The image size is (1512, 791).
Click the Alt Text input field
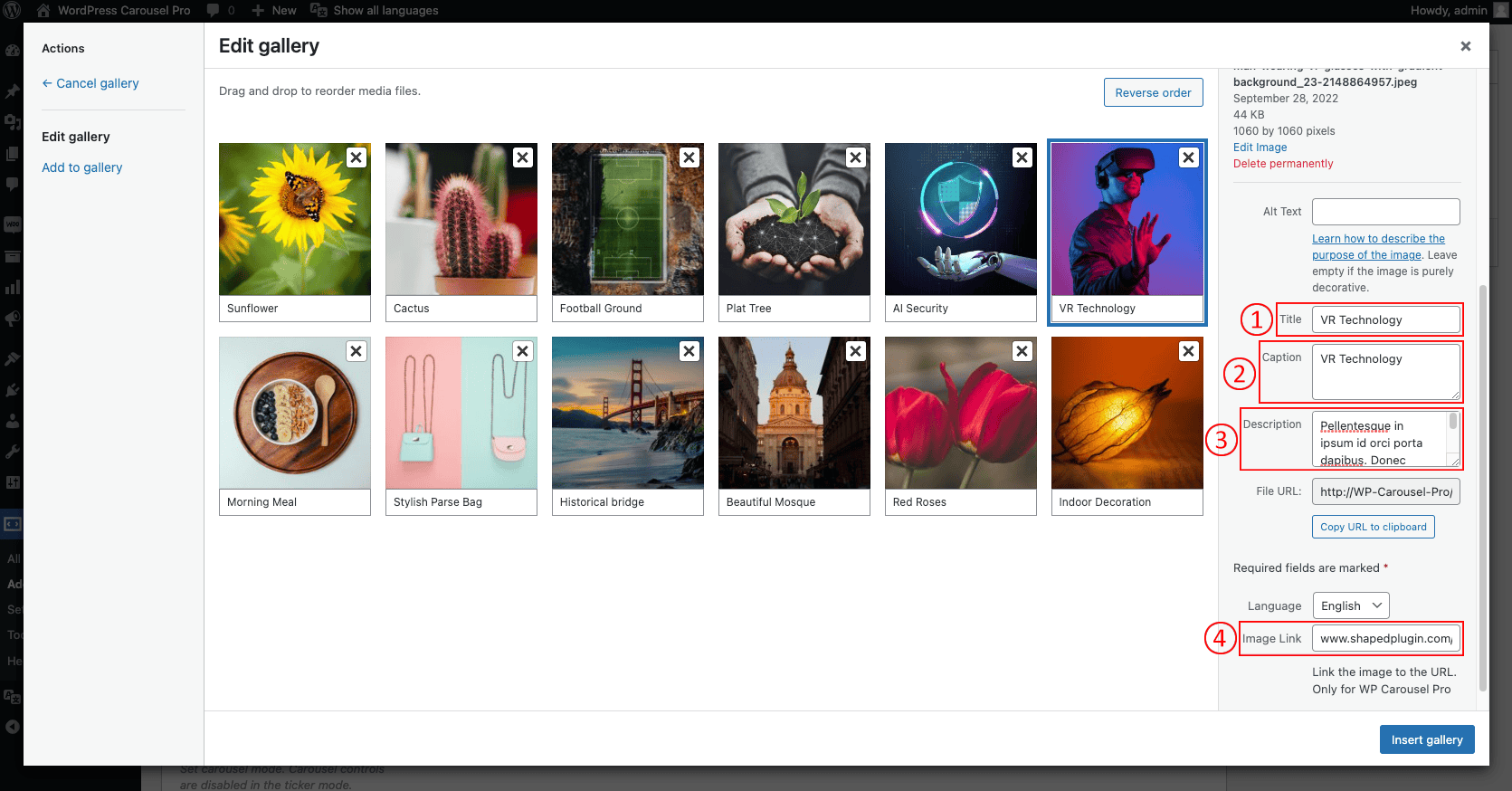[1385, 212]
